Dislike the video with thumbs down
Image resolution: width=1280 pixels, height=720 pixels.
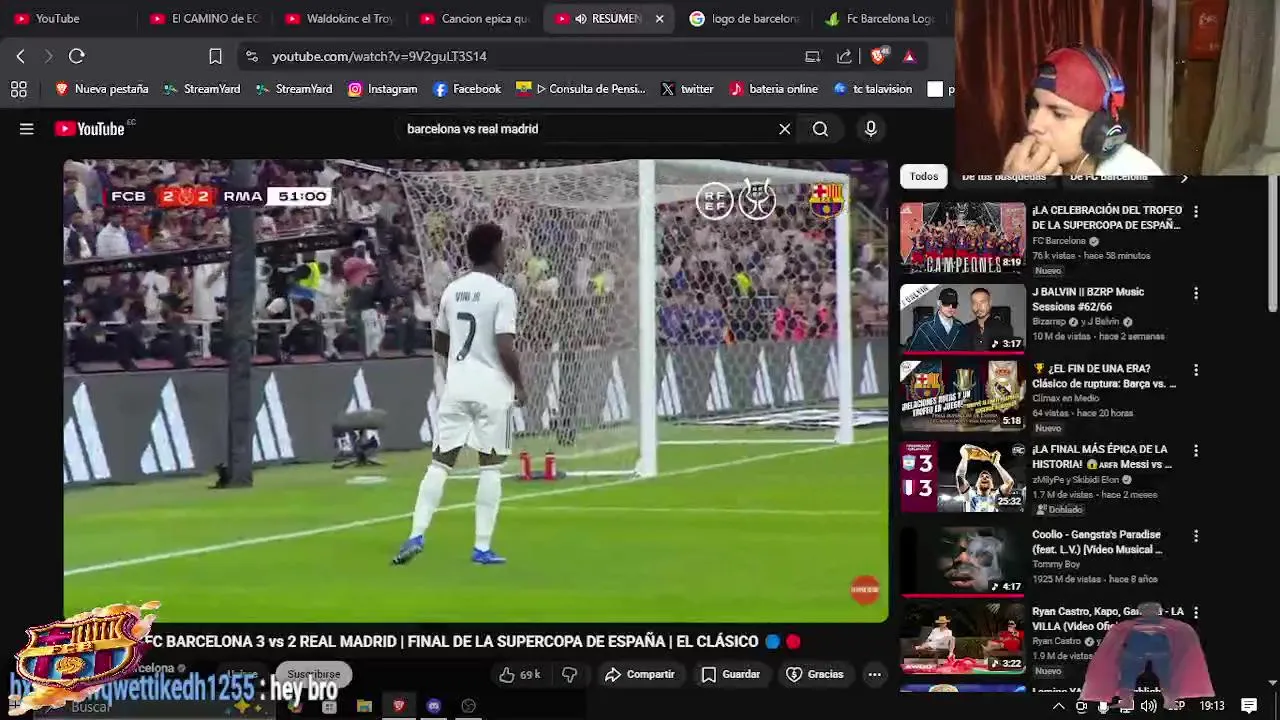[x=569, y=675]
